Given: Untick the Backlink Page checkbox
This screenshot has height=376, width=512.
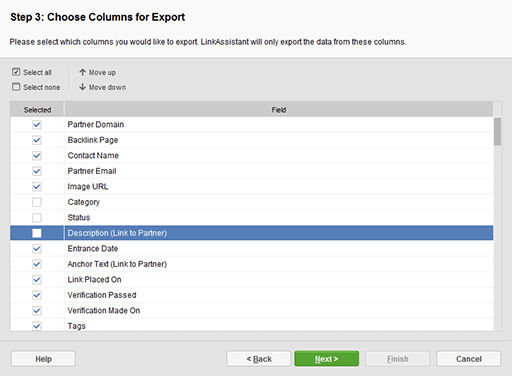Looking at the screenshot, I should (x=37, y=140).
